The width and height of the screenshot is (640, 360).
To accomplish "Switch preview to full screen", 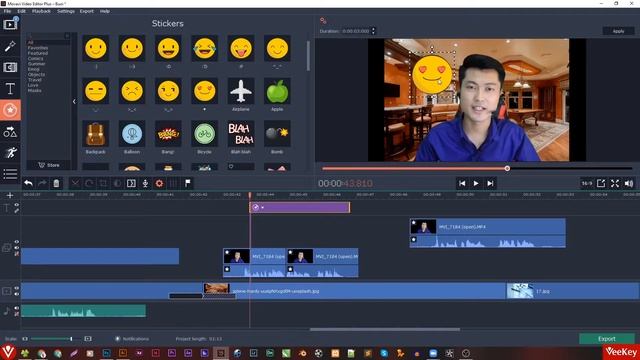I will (615, 183).
